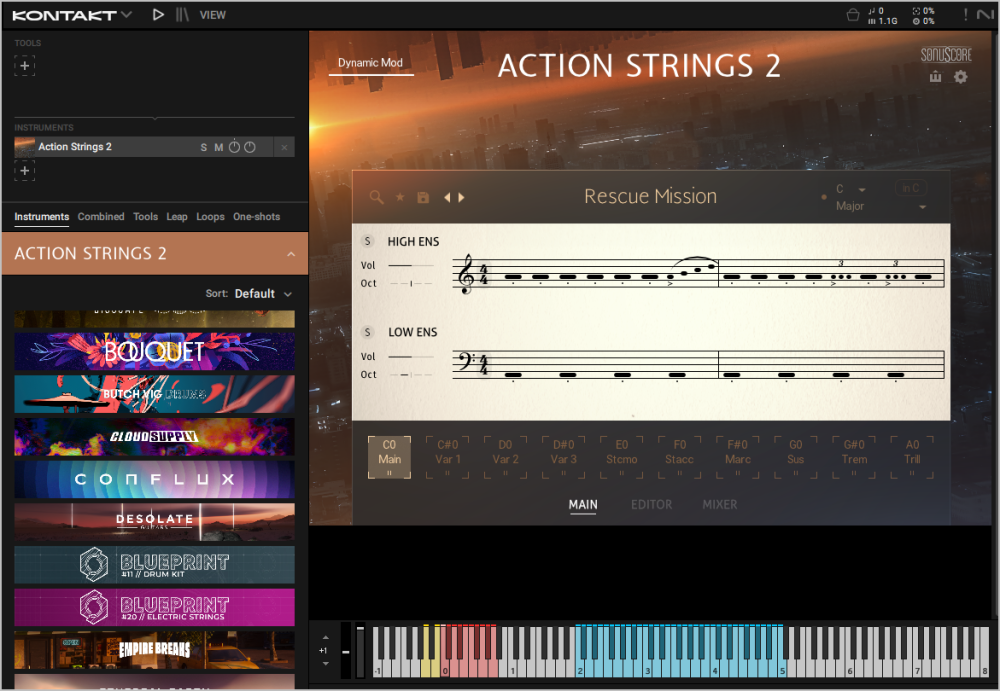Open the VIEW menu
This screenshot has height=691, width=1000.
212,15
